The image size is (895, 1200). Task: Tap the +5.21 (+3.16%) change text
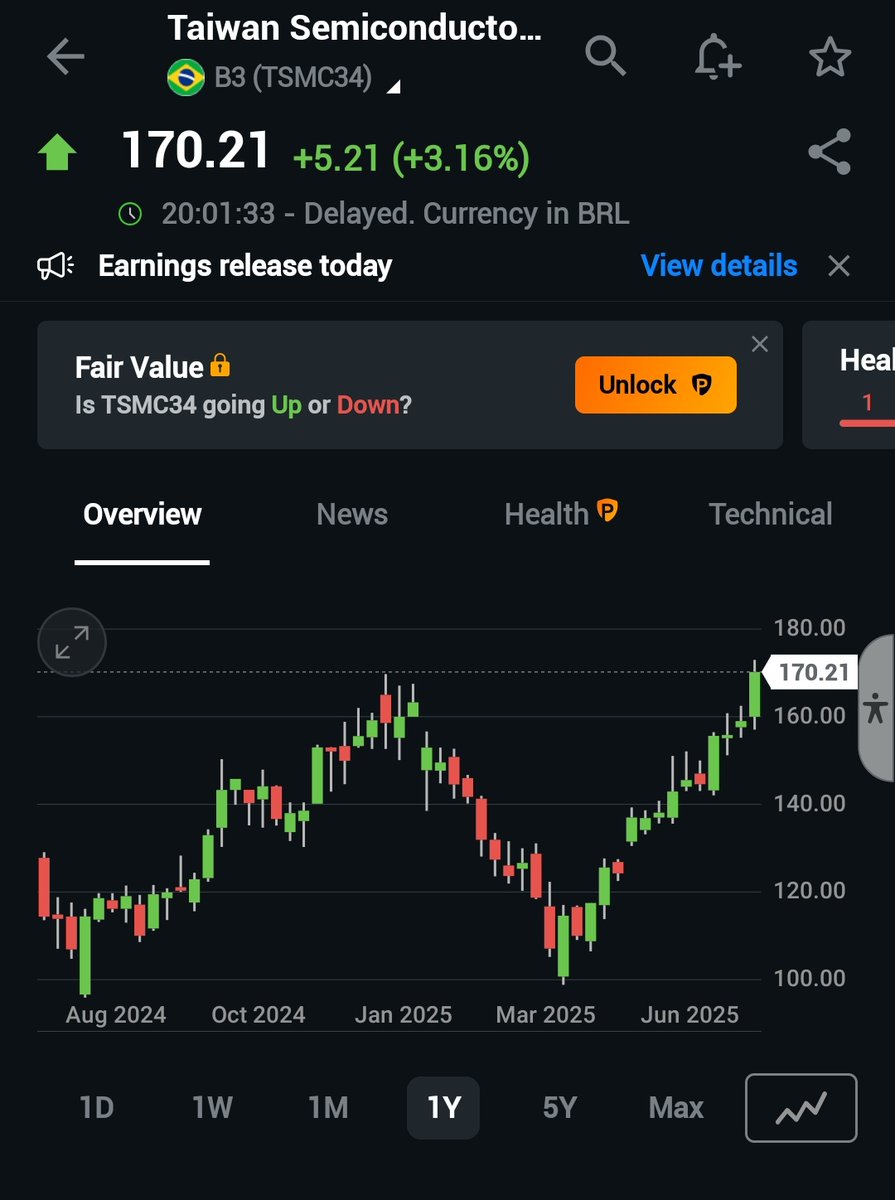tap(411, 157)
